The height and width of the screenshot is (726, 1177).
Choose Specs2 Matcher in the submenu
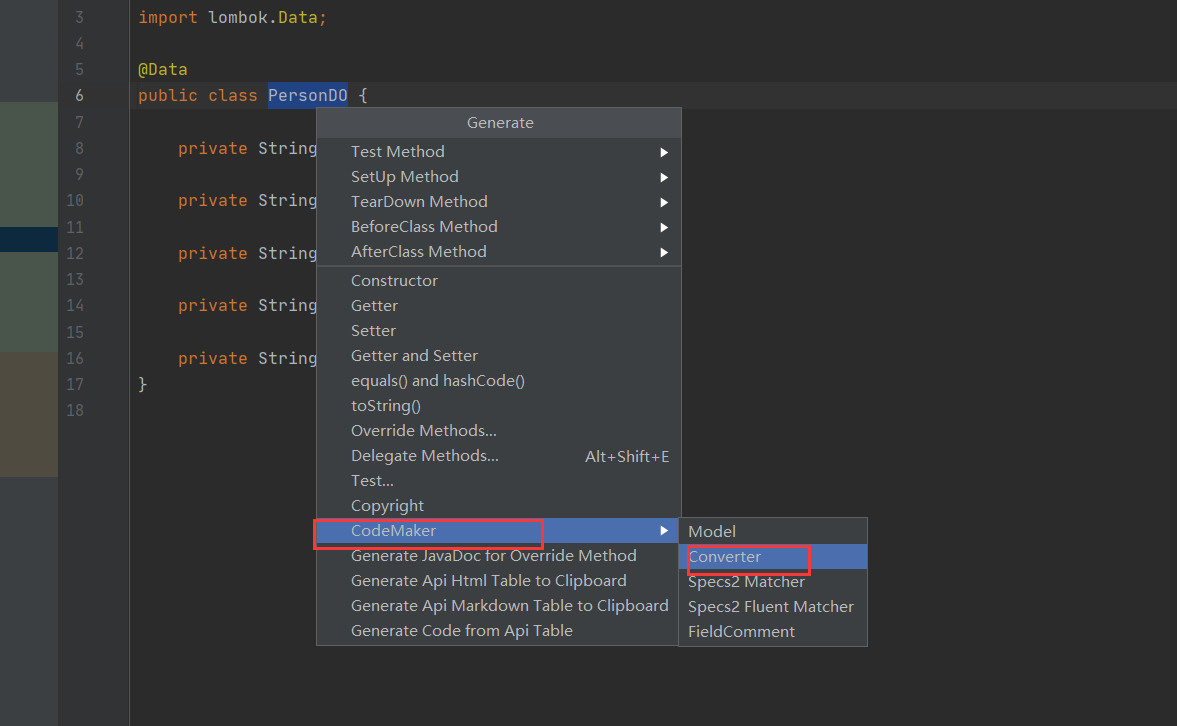point(746,581)
